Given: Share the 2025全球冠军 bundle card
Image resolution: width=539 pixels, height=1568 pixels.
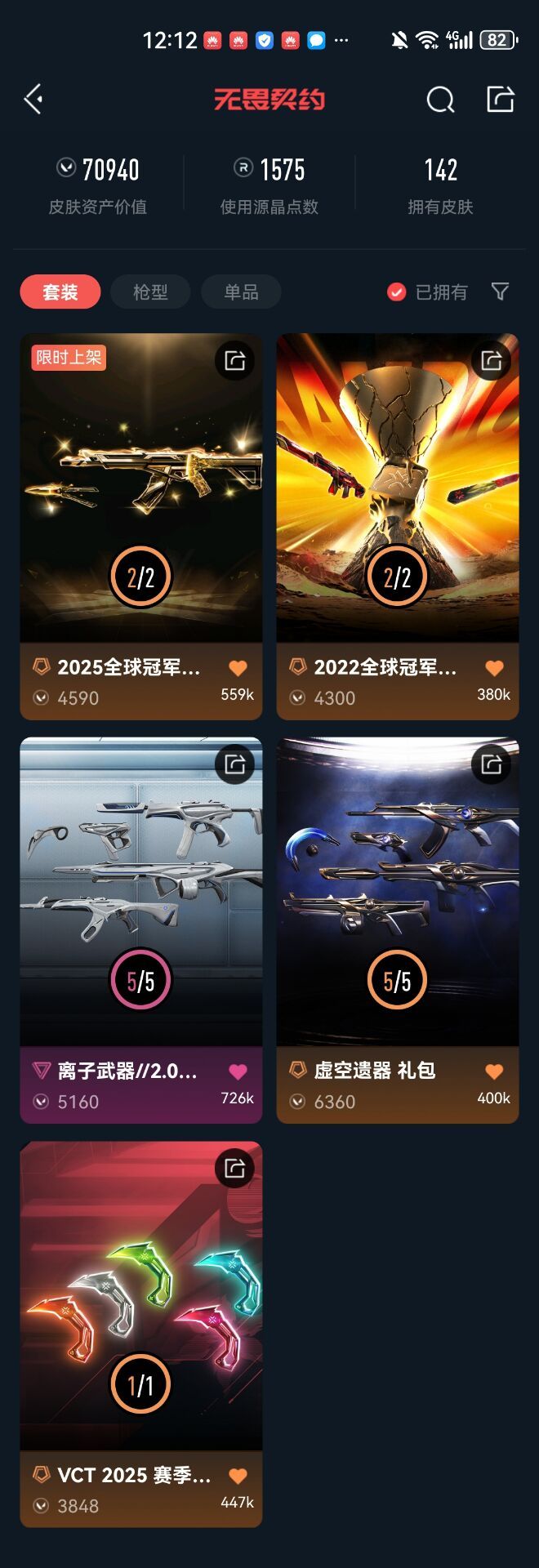Looking at the screenshot, I should coord(235,360).
